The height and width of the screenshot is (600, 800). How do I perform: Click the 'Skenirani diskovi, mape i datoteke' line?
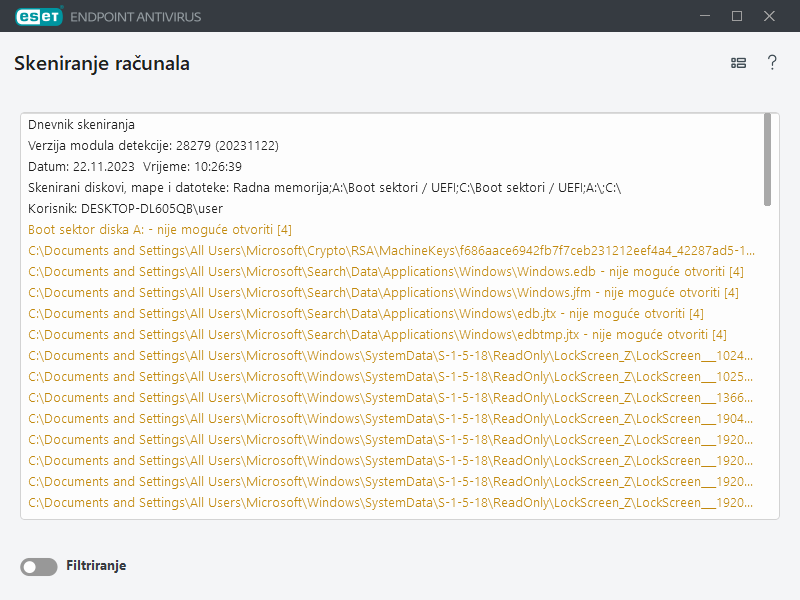click(x=325, y=188)
